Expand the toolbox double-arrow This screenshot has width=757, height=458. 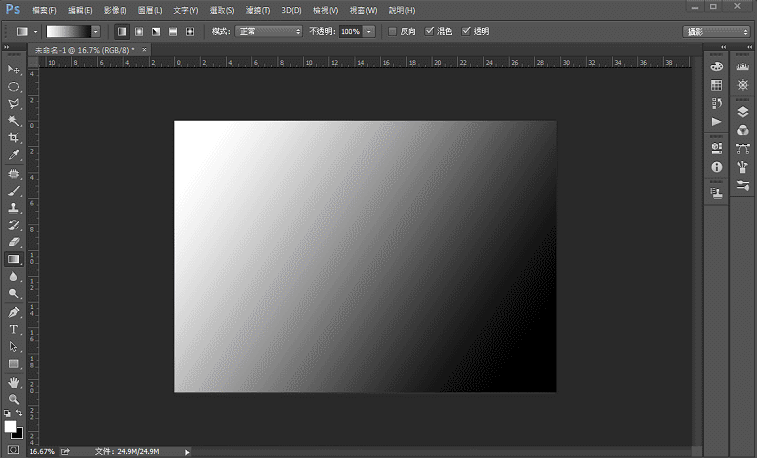coord(7,47)
